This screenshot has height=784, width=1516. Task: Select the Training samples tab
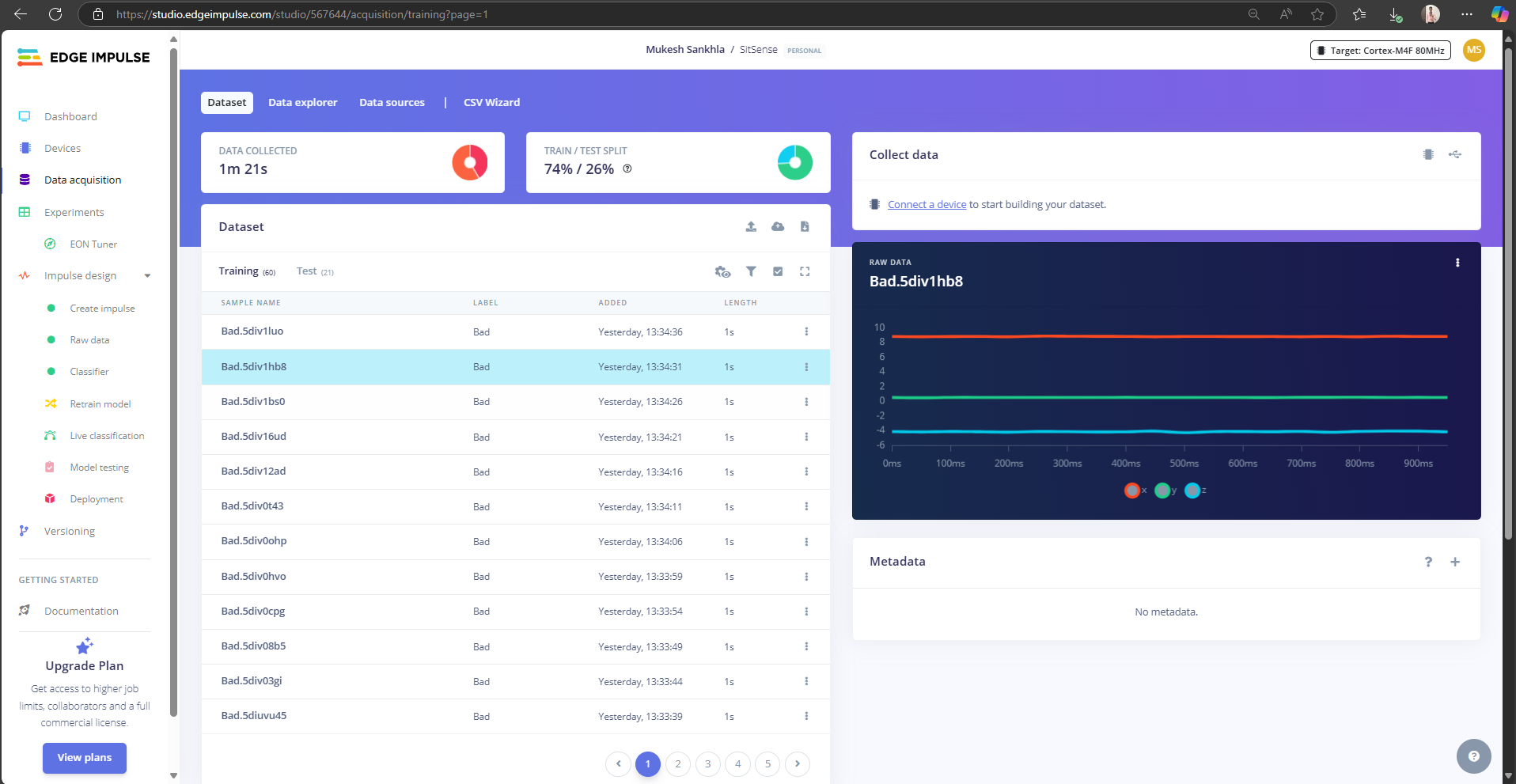tap(247, 271)
